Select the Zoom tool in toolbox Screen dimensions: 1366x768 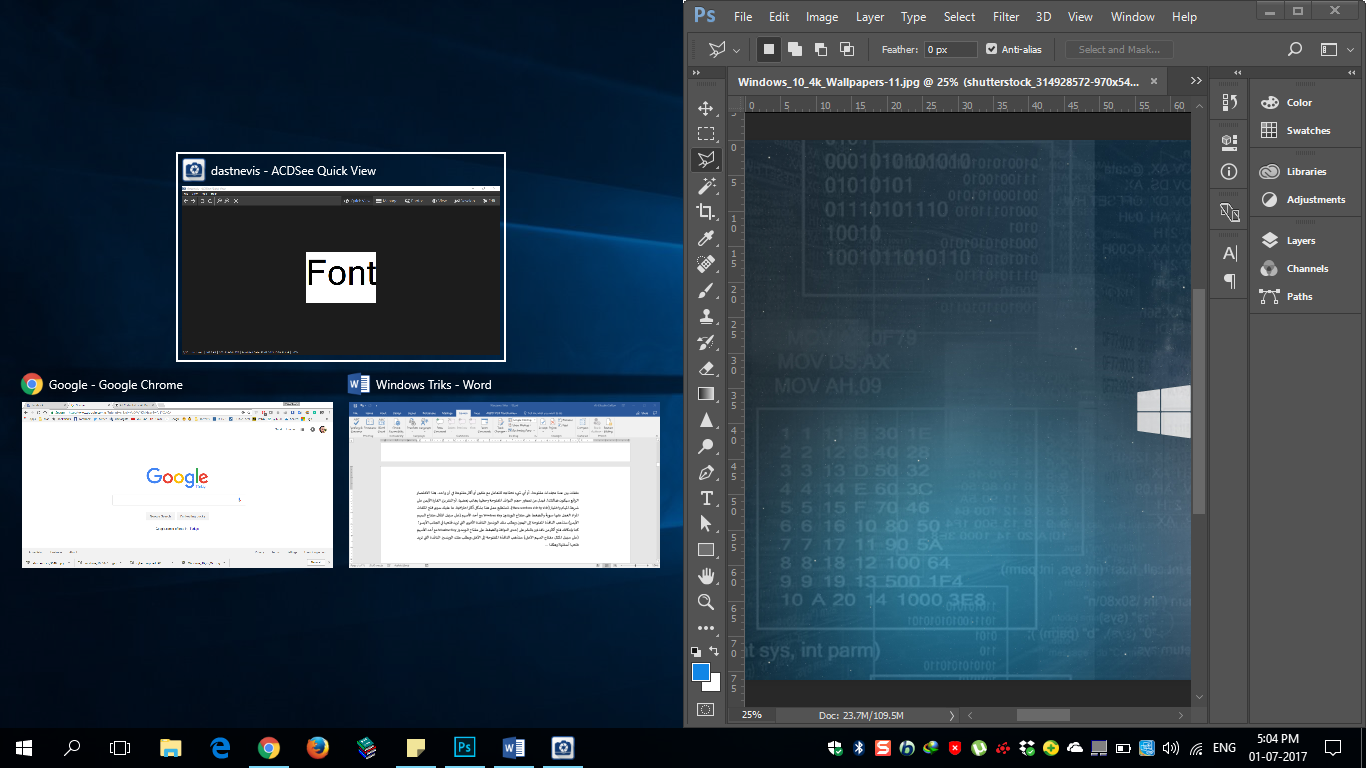[706, 602]
